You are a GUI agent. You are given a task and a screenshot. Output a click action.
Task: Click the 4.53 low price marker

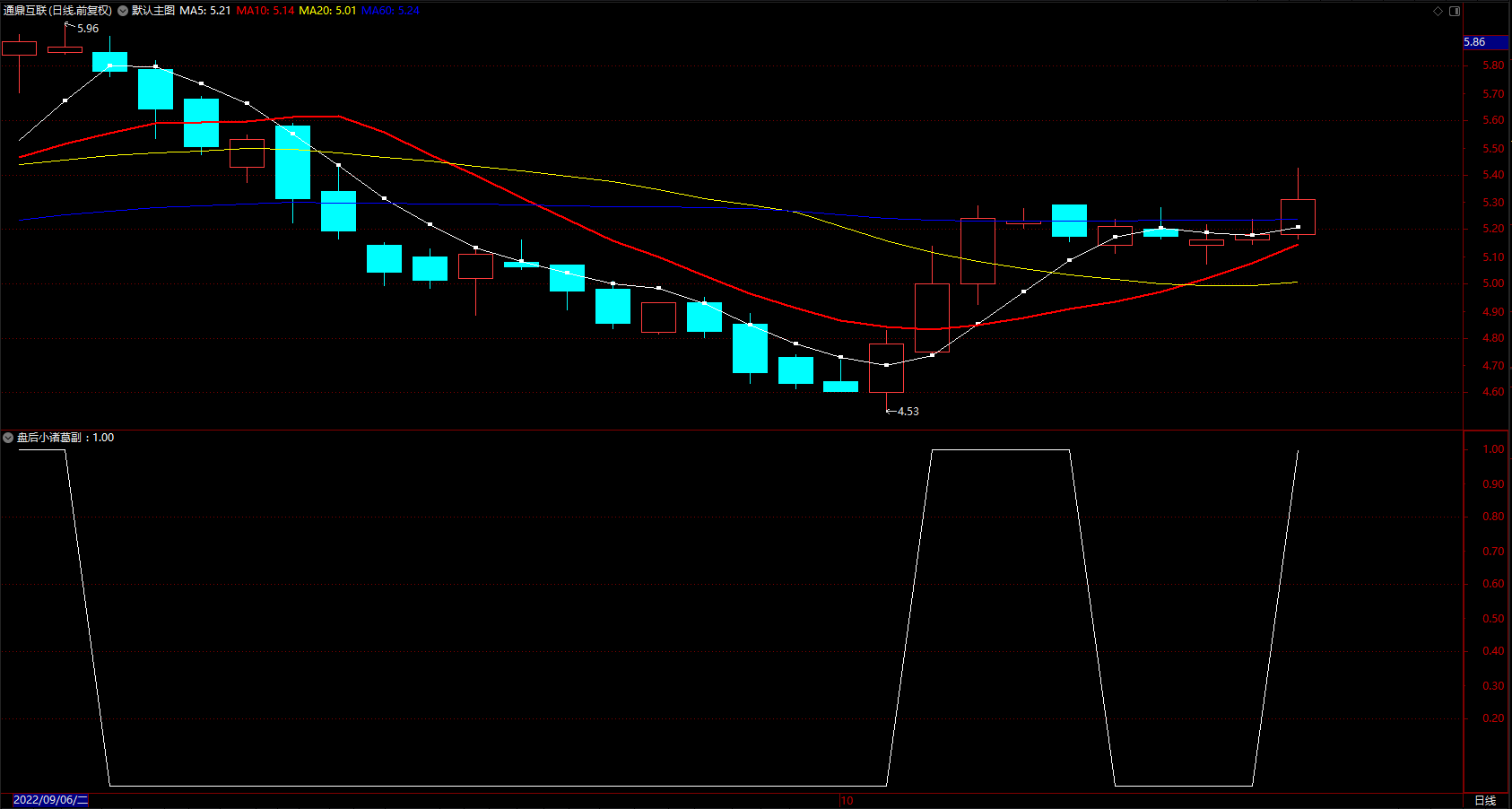pos(908,412)
